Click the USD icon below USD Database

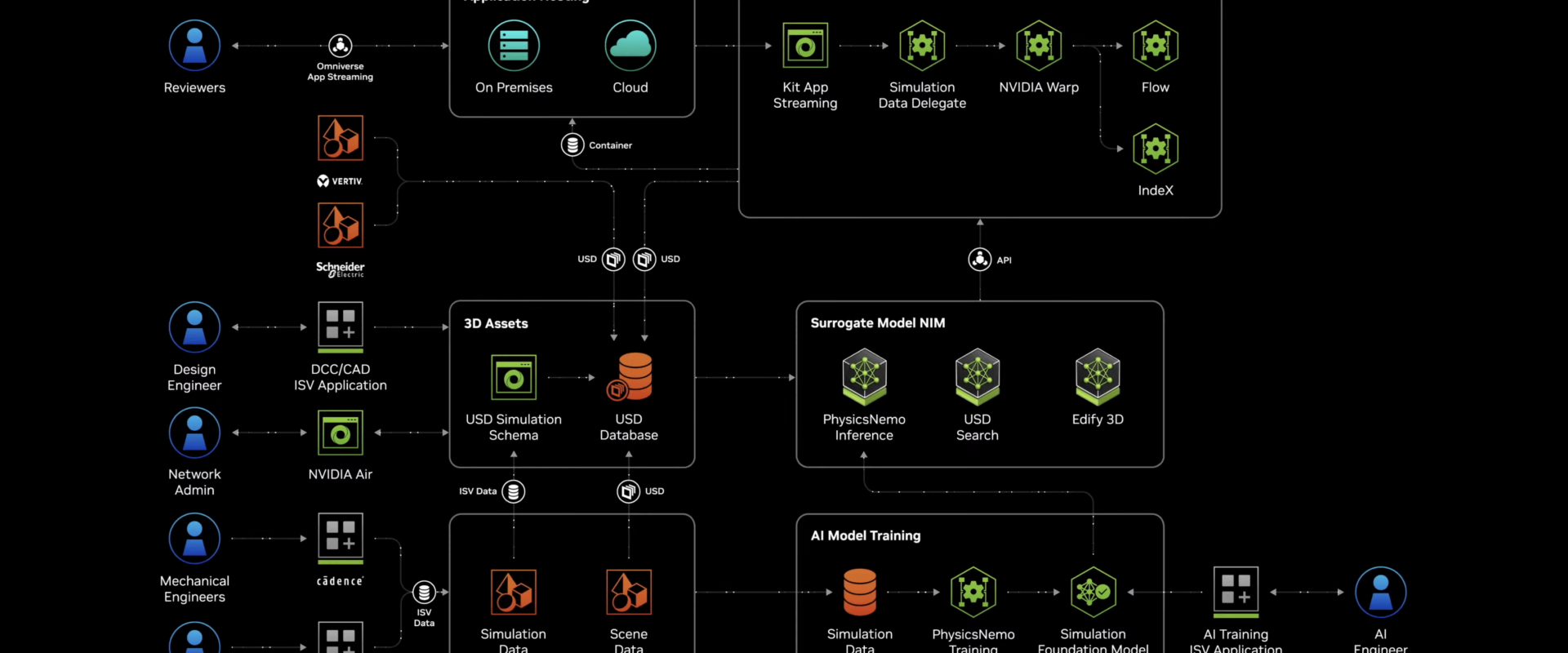click(x=629, y=491)
